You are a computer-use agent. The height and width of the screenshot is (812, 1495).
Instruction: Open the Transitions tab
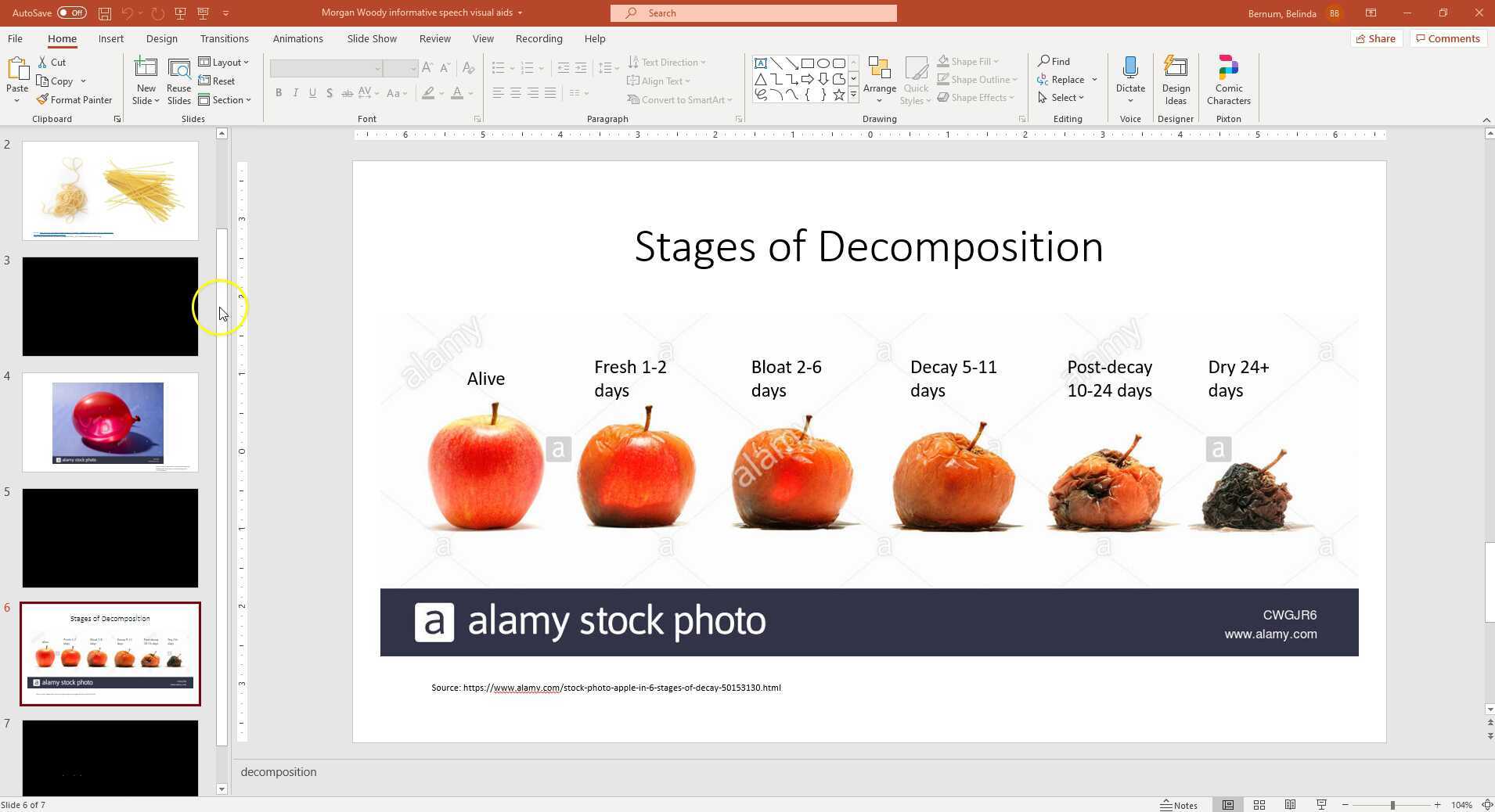point(224,38)
